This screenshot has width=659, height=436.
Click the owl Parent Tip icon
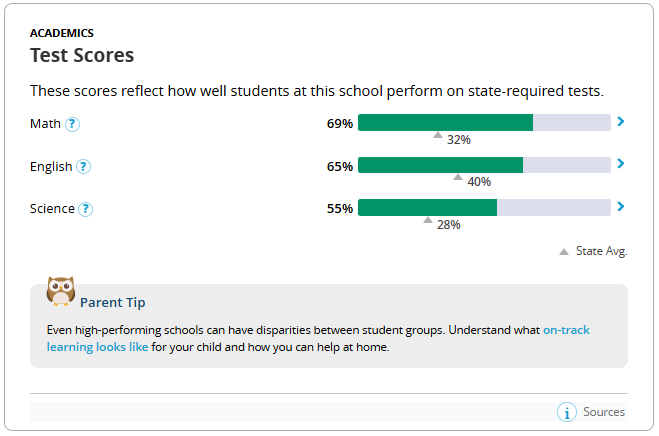click(x=61, y=292)
